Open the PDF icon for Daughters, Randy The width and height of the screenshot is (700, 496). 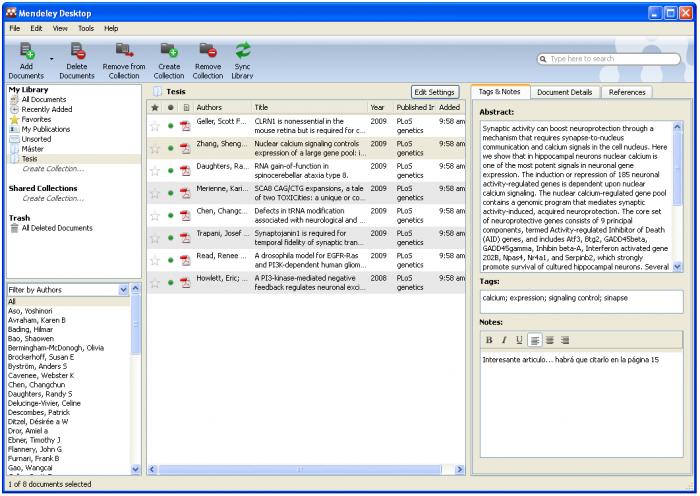pyautogui.click(x=185, y=171)
